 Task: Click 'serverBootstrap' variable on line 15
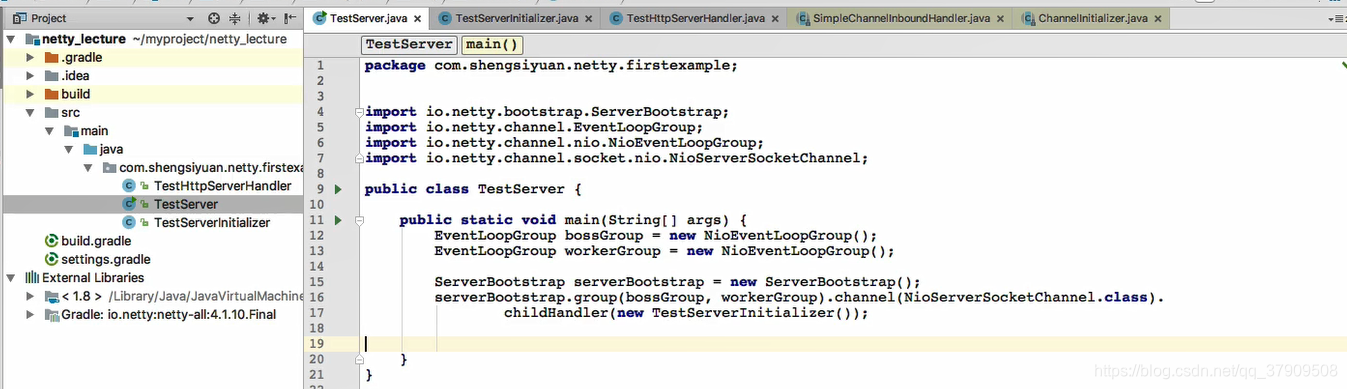[638, 282]
